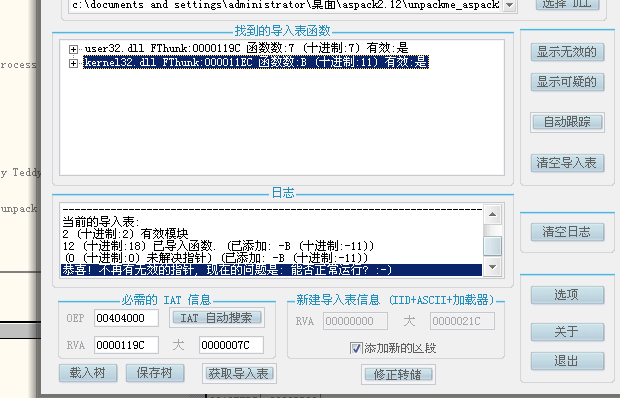This screenshot has width=620, height=398.
Task: Start 自动跟踪 auto trace
Action: point(567,122)
